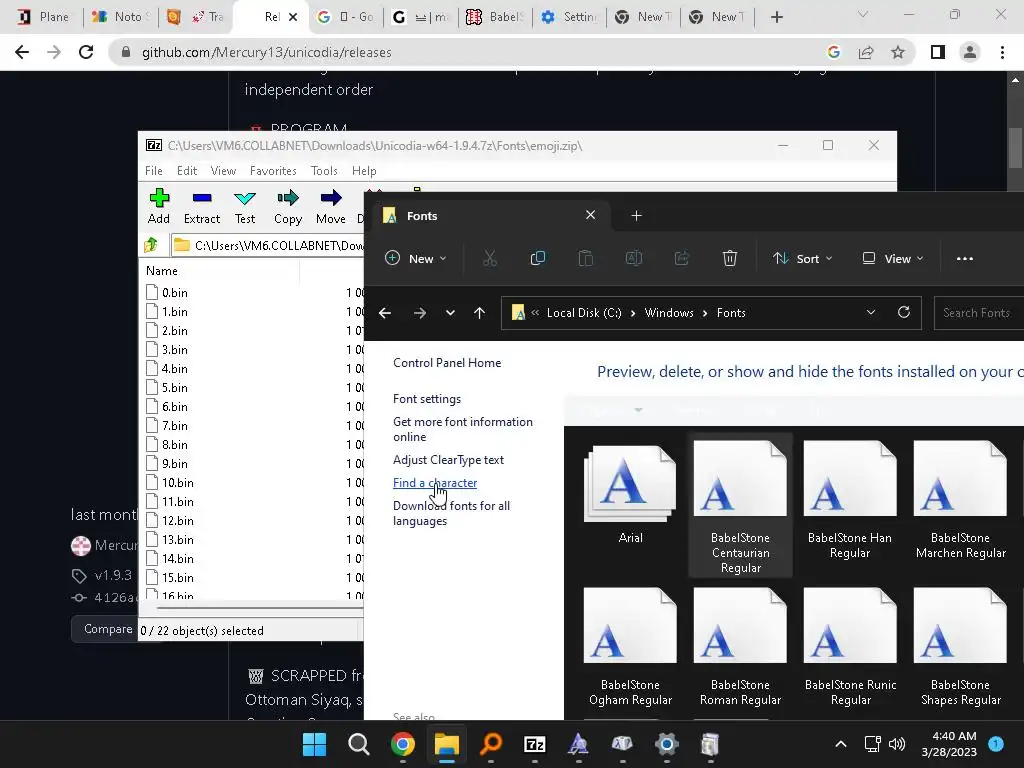Open the See more ellipsis in Fonts

coord(965,259)
